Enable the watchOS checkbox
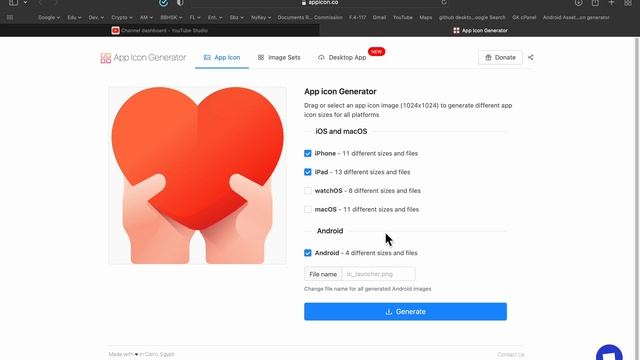 click(308, 191)
